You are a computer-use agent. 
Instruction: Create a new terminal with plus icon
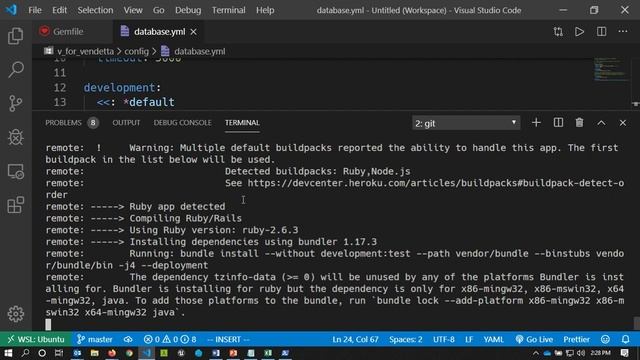(536, 123)
